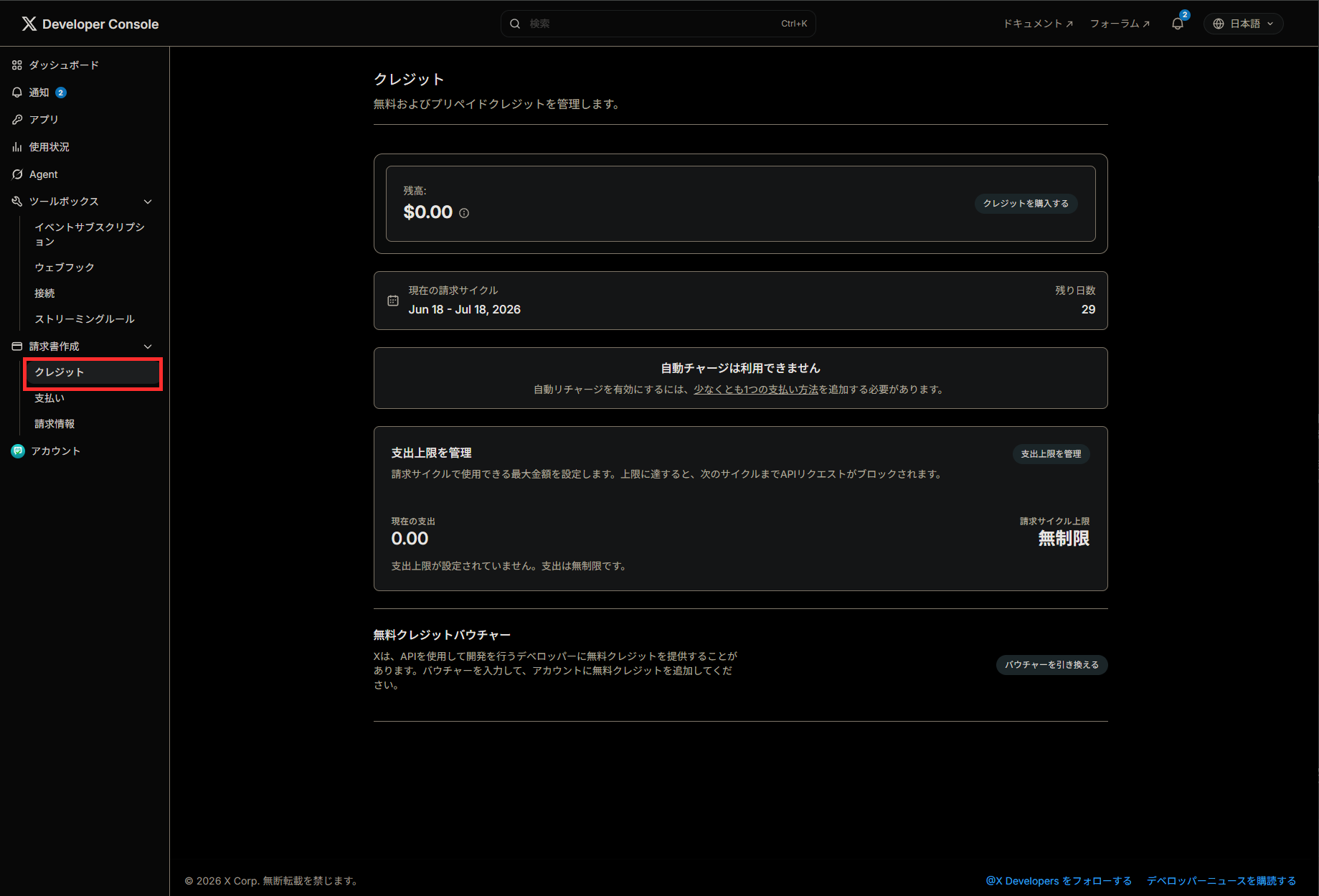
Task: Focus the 検索 search field
Action: point(658,24)
